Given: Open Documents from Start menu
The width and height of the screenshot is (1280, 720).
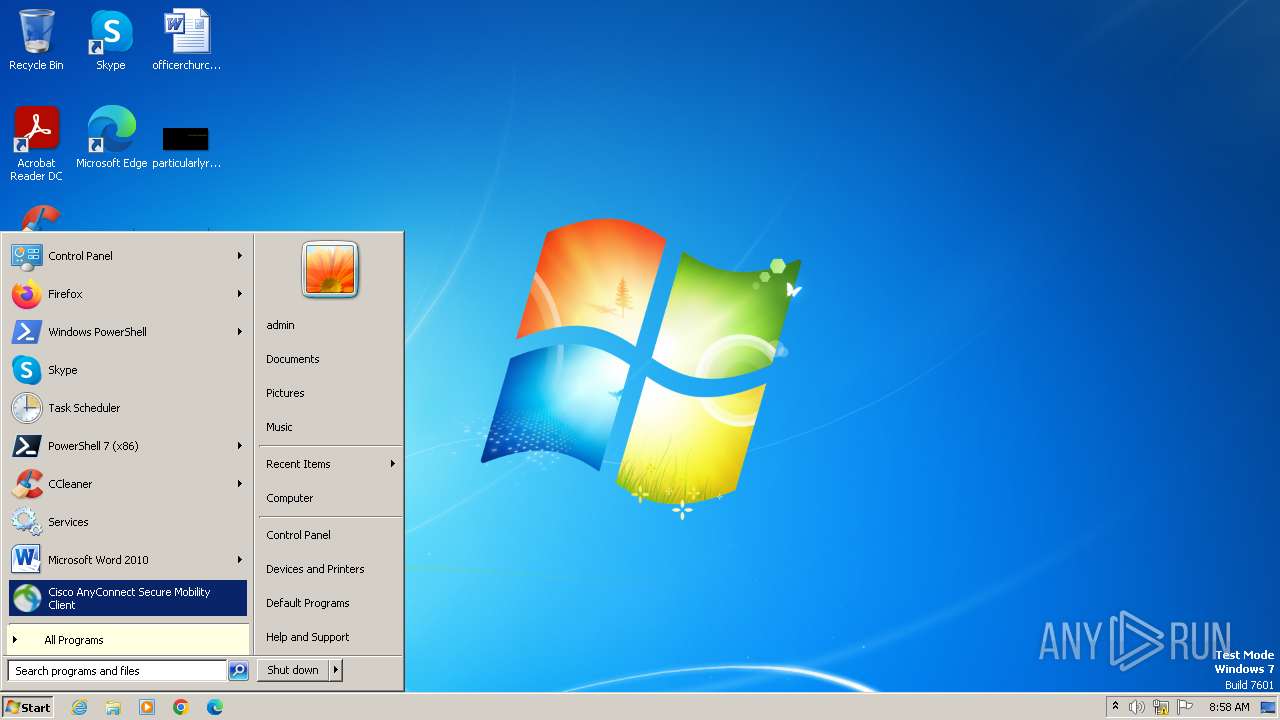Looking at the screenshot, I should click(293, 359).
